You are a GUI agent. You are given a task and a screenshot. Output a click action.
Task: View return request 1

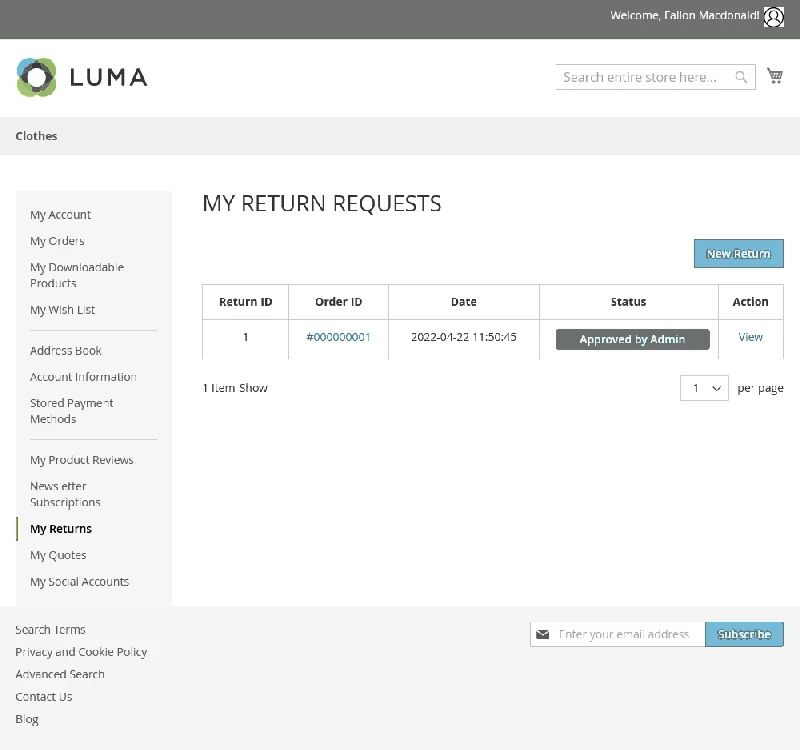(x=751, y=337)
